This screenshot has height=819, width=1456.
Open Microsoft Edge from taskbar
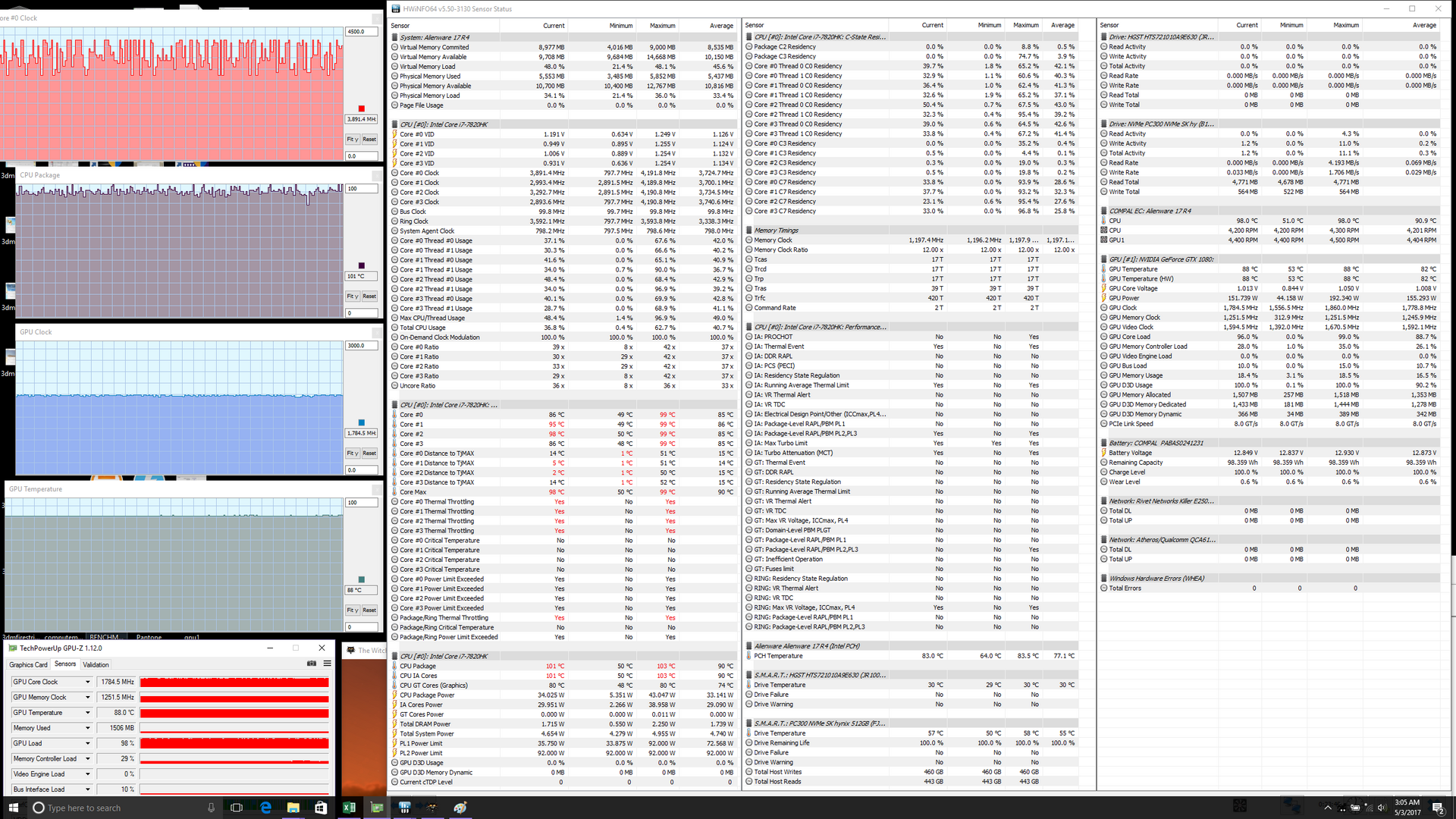pos(265,808)
